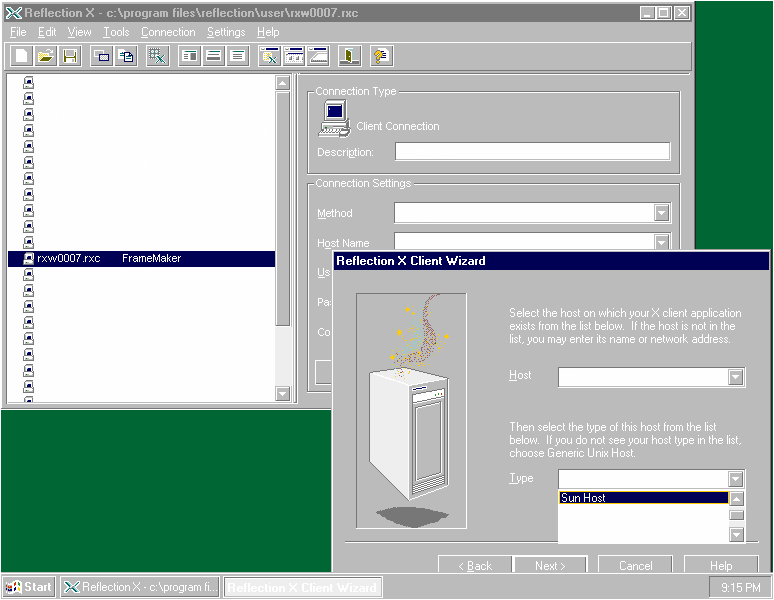This screenshot has height=600, width=774.
Task: Click the X selection grid toolbar icon
Action: tap(157, 56)
